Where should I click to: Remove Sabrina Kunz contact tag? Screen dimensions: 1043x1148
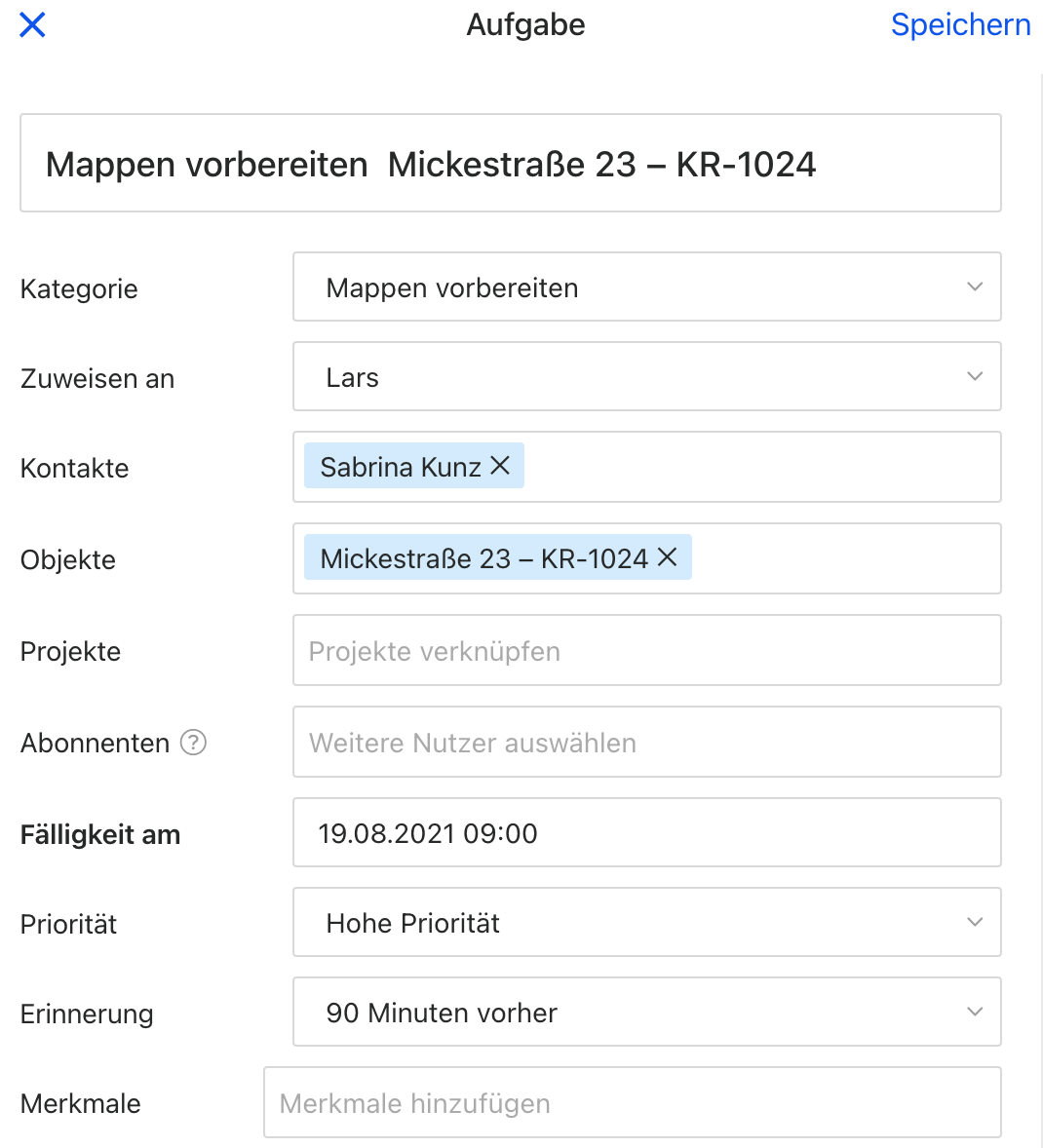point(500,466)
